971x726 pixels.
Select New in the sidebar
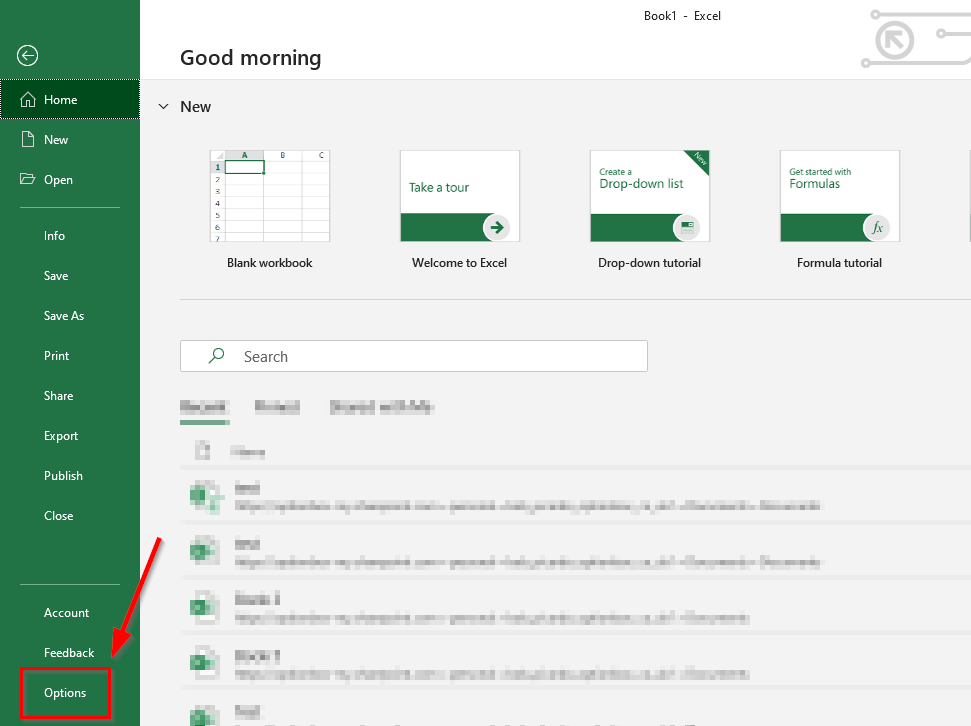pyautogui.click(x=70, y=139)
